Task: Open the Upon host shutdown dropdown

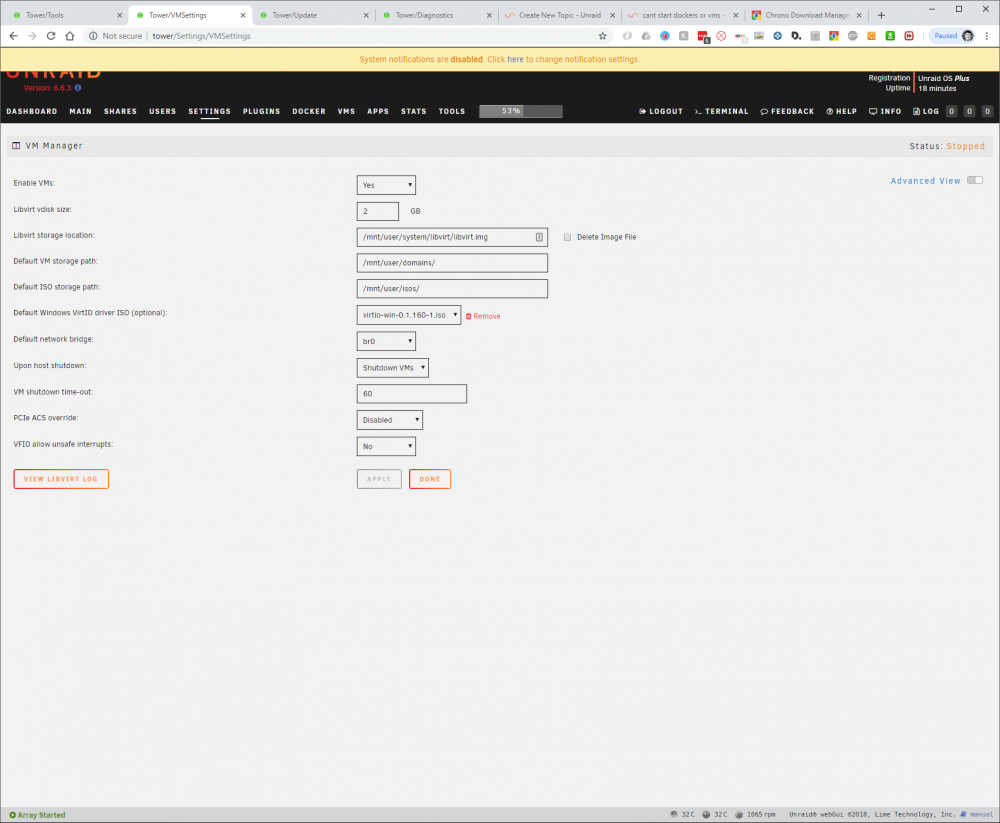Action: [x=392, y=367]
